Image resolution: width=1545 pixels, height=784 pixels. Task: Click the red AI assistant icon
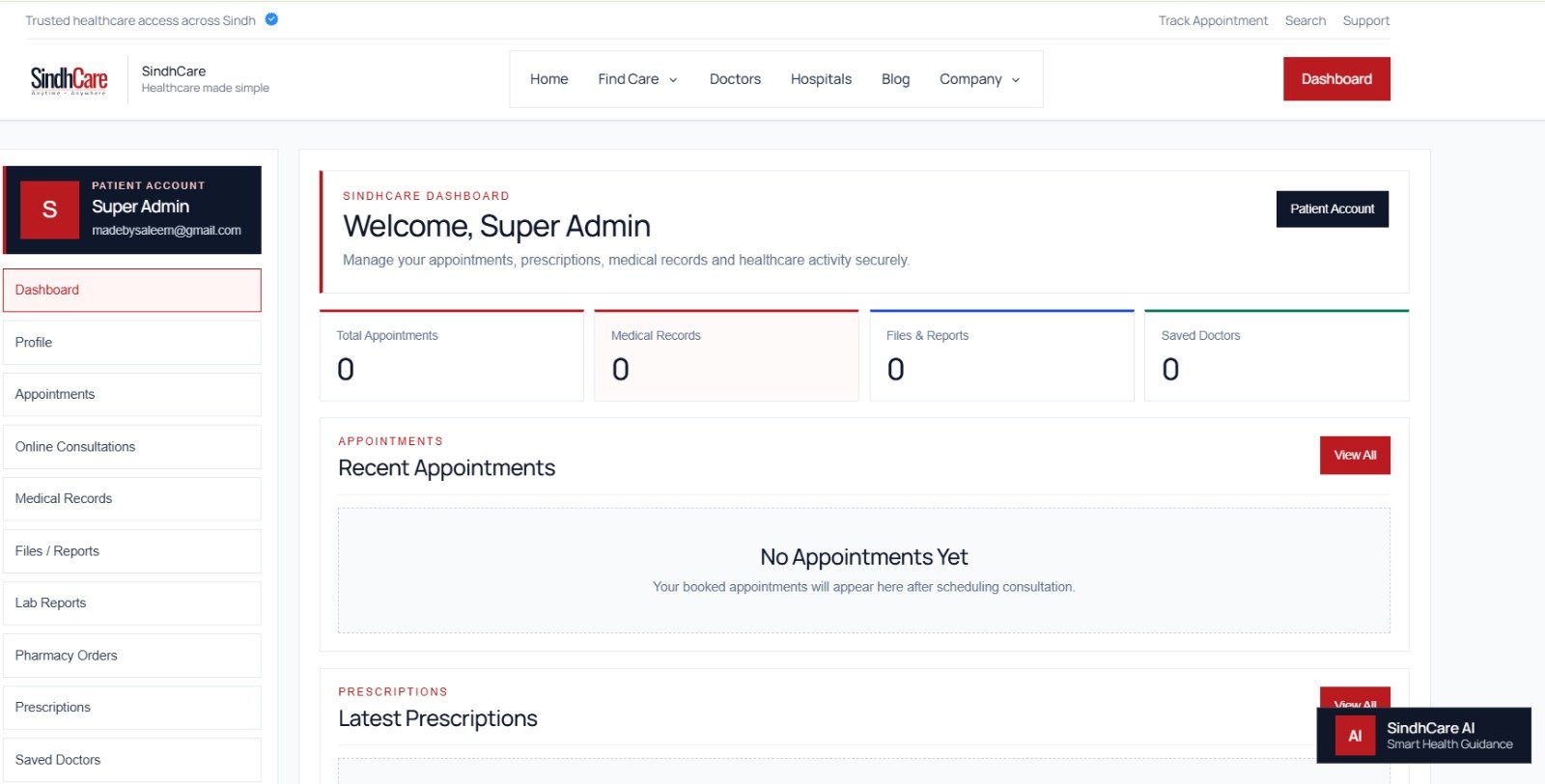pos(1355,736)
